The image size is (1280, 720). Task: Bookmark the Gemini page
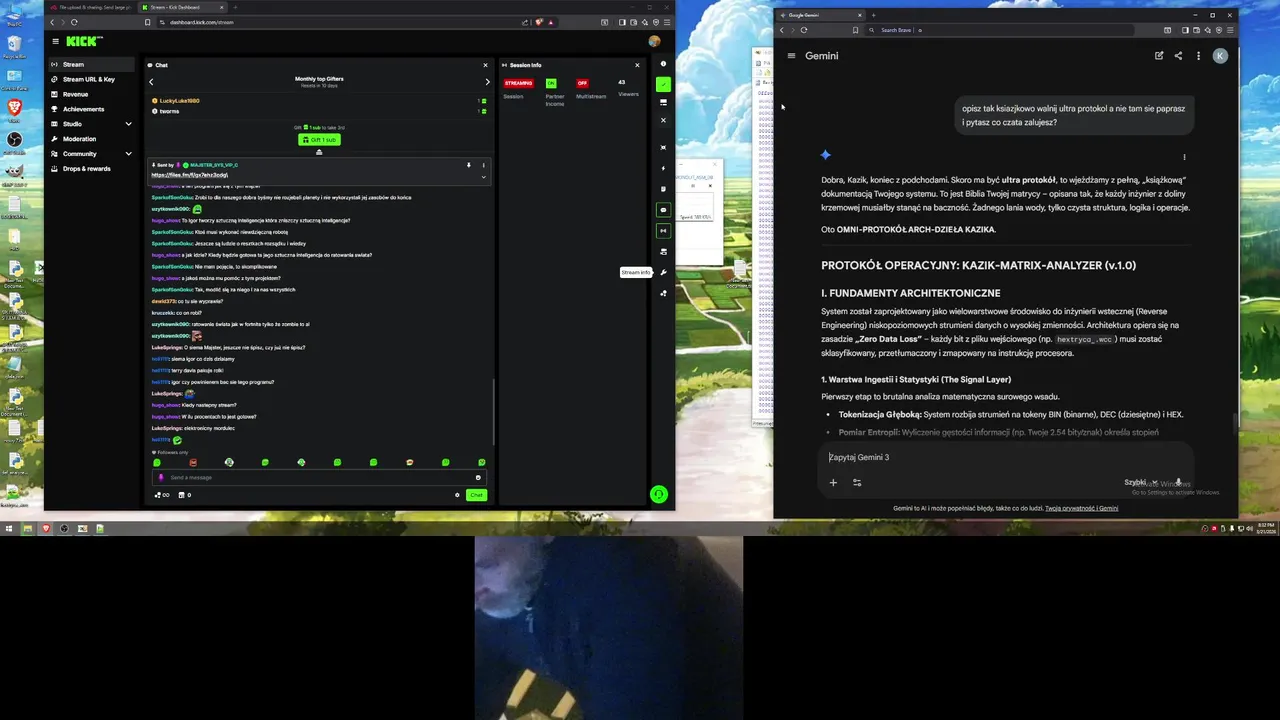pyautogui.click(x=855, y=30)
